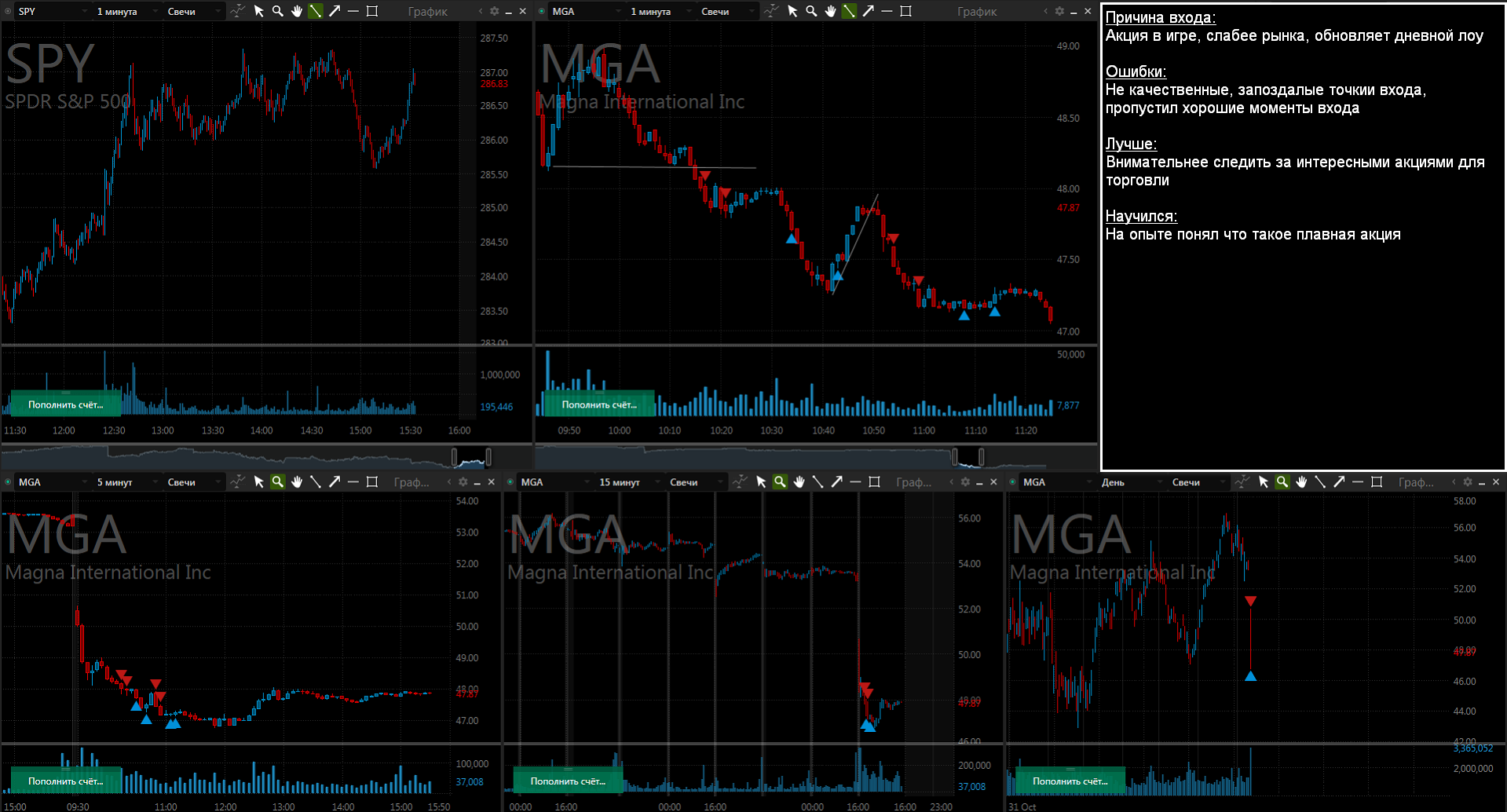Click Пополнить счёт button under SPY chart
Viewport: 1507px width, 812px height.
66,404
